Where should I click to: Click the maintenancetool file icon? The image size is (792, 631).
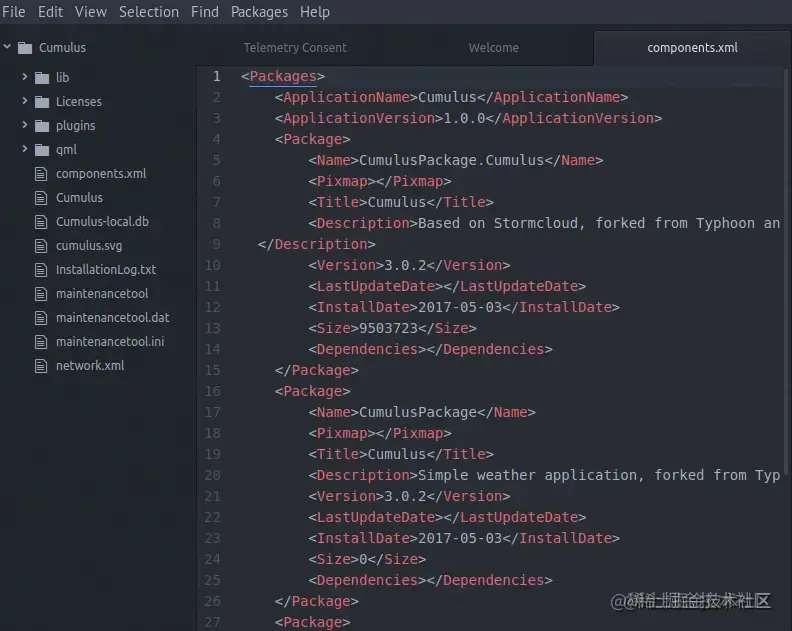[41, 294]
